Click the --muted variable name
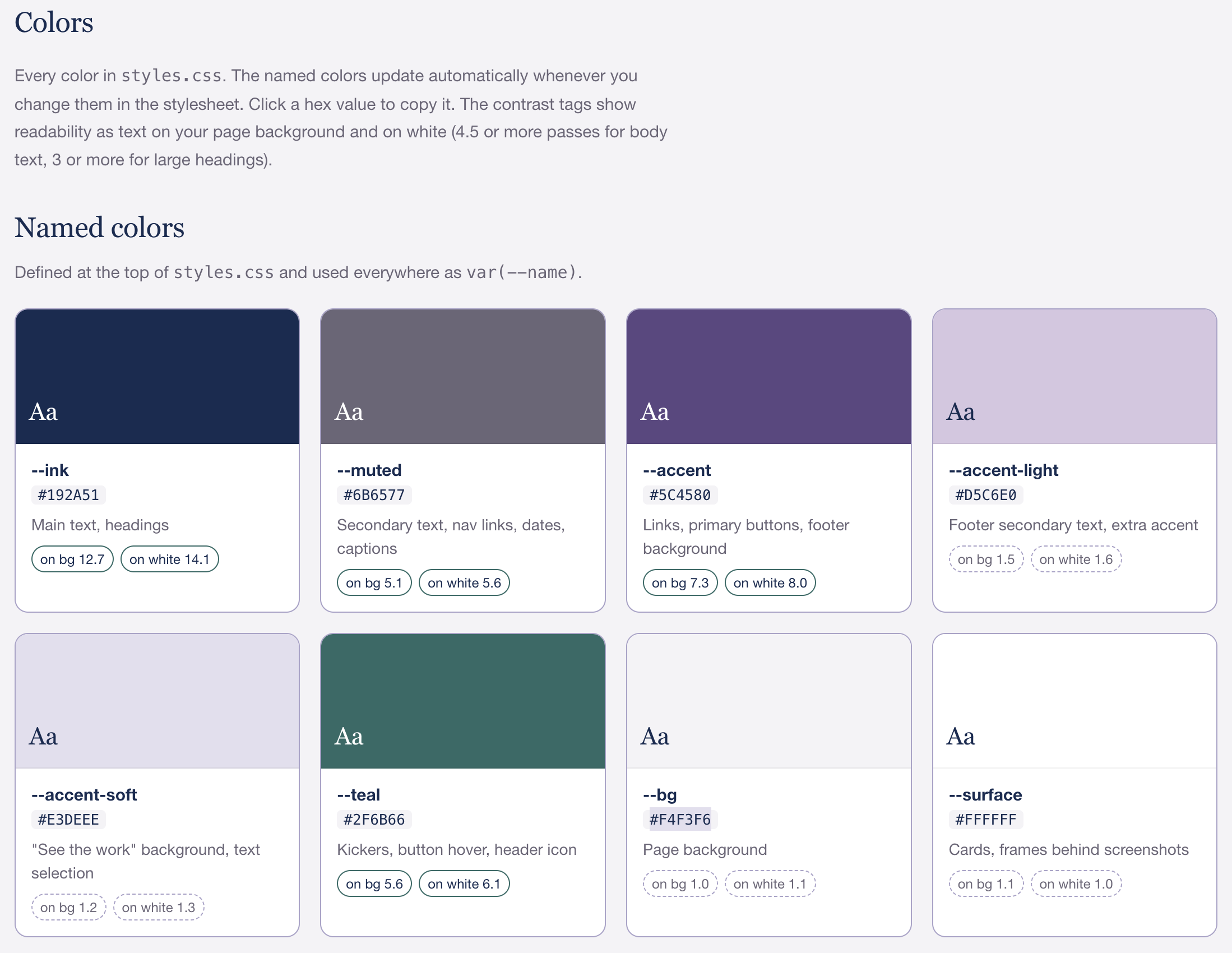 [369, 470]
